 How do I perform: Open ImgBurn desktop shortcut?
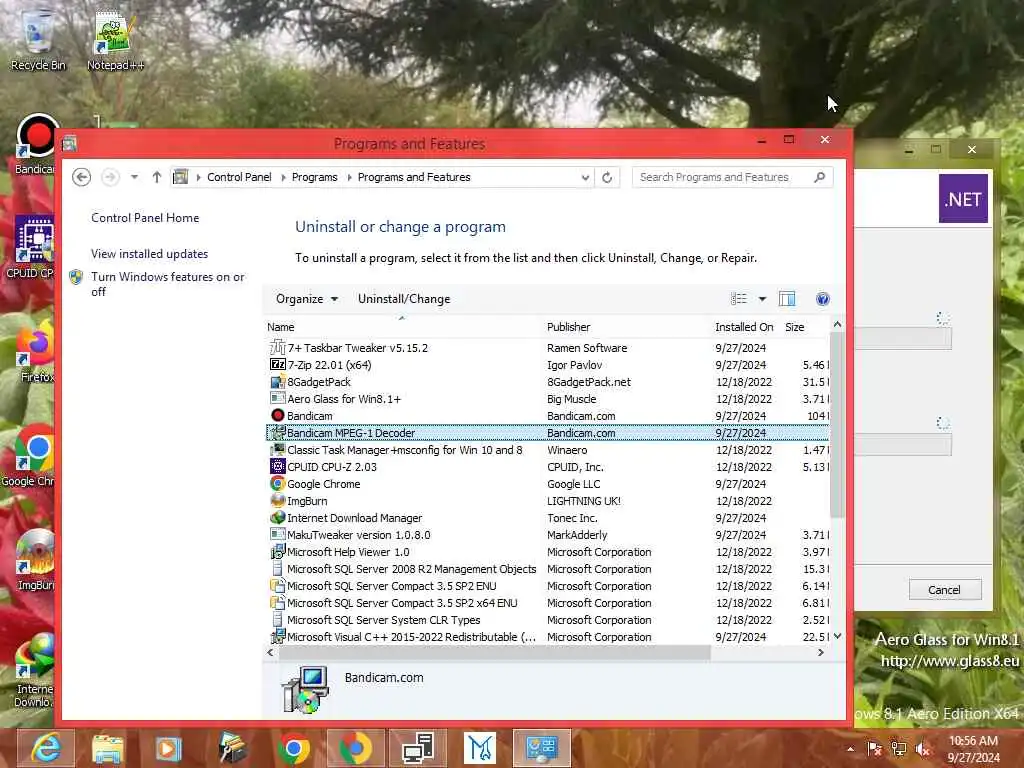pyautogui.click(x=34, y=560)
